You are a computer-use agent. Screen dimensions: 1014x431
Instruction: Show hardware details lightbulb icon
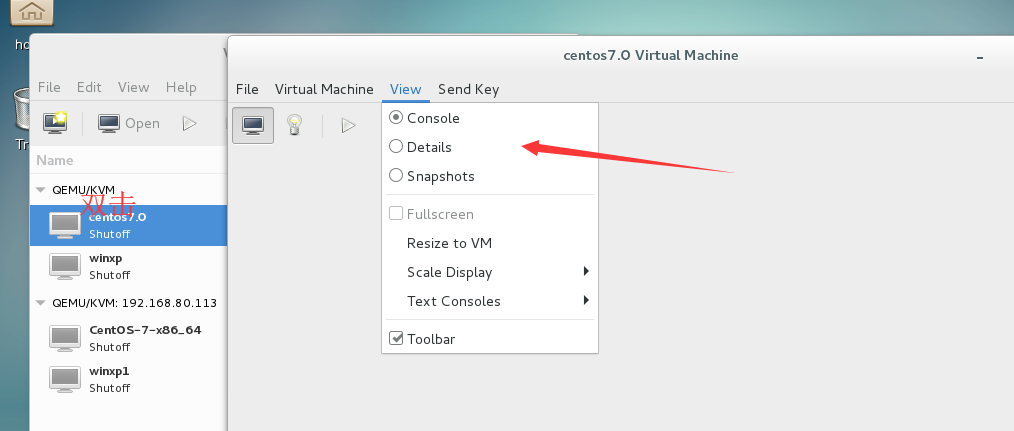click(295, 124)
